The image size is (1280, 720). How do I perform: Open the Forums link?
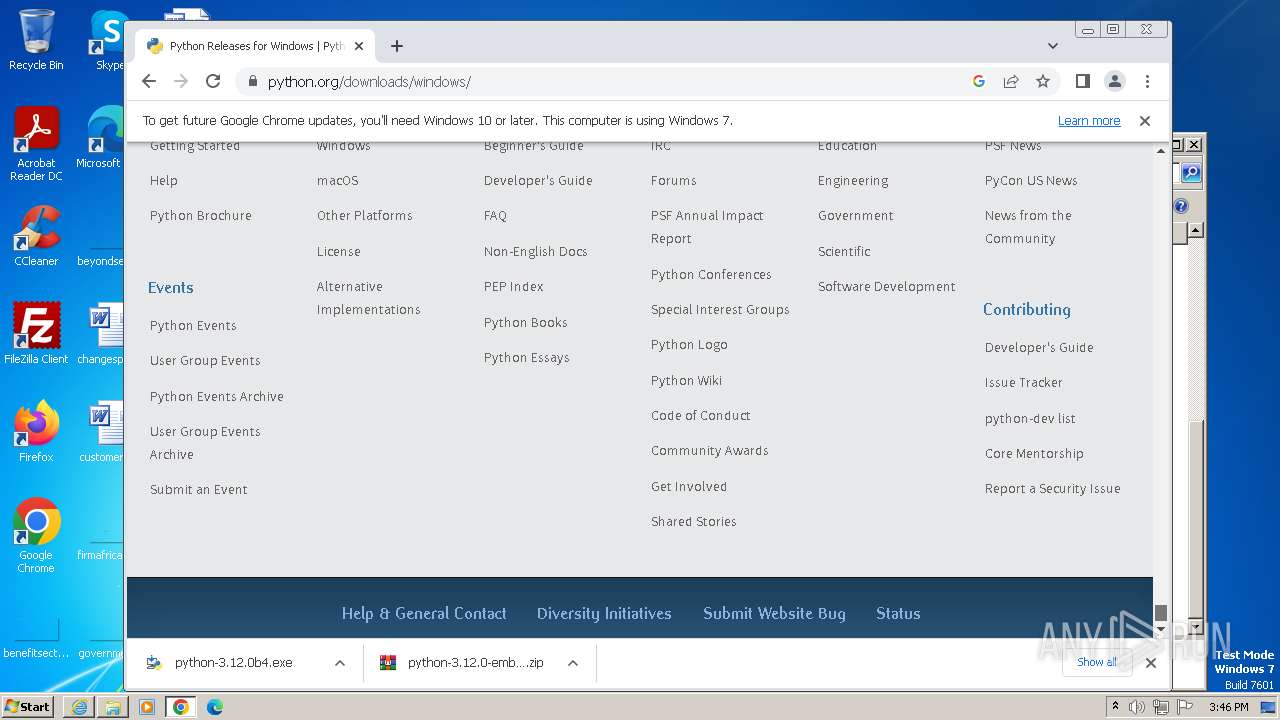click(x=674, y=181)
